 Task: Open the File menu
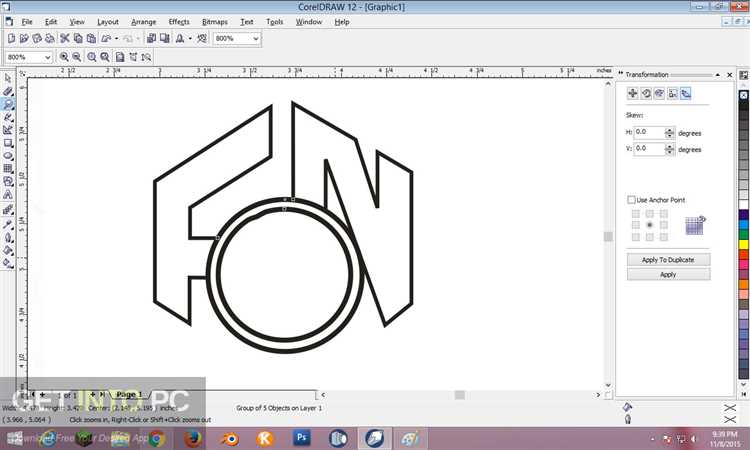pyautogui.click(x=27, y=22)
